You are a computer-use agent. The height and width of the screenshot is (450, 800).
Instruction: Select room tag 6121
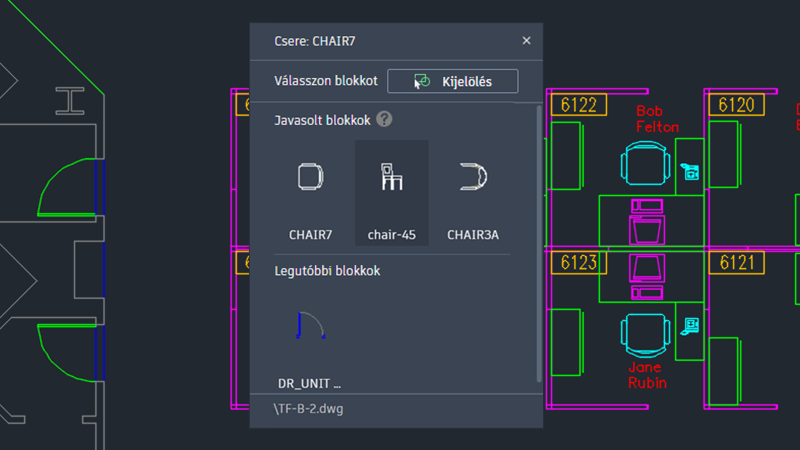pos(736,263)
